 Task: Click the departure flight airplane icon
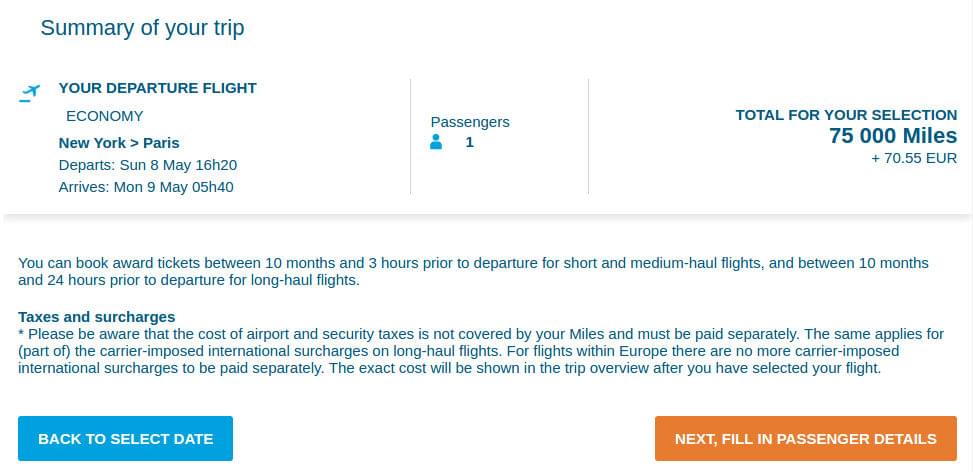29,93
